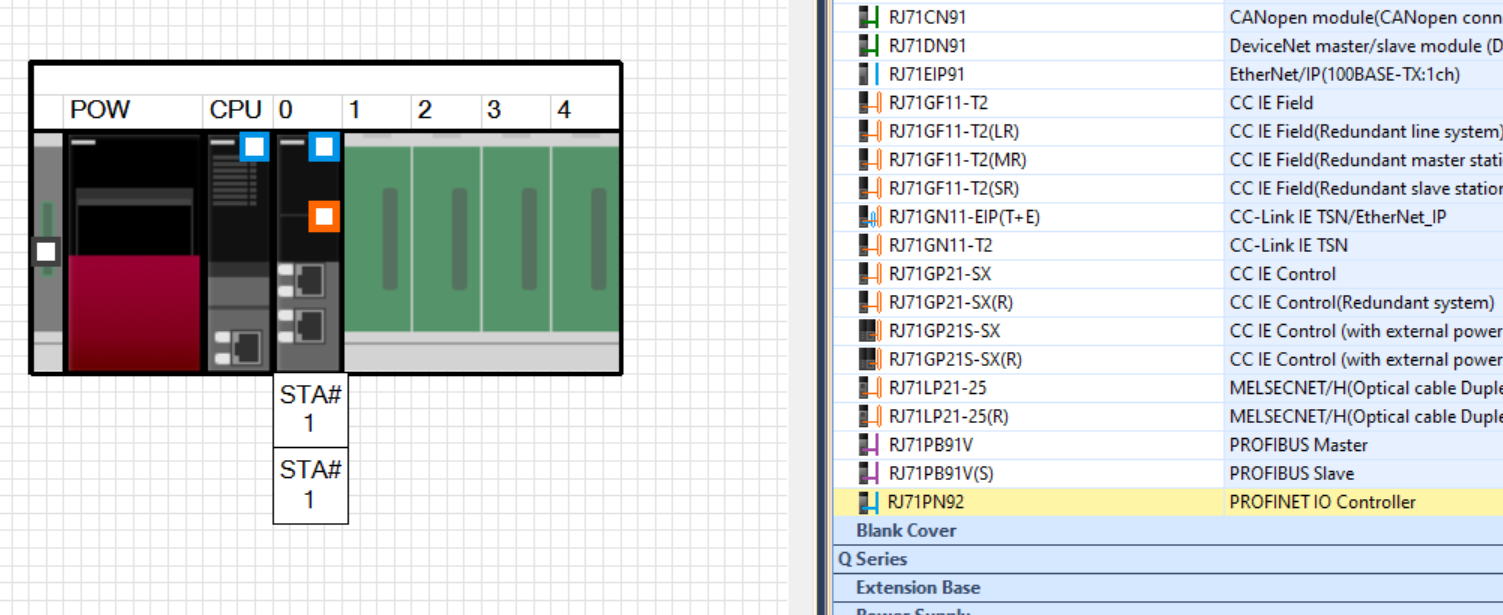The image size is (1503, 615).
Task: Click the RJ71GF11-T2(MR) module icon
Action: (869, 160)
